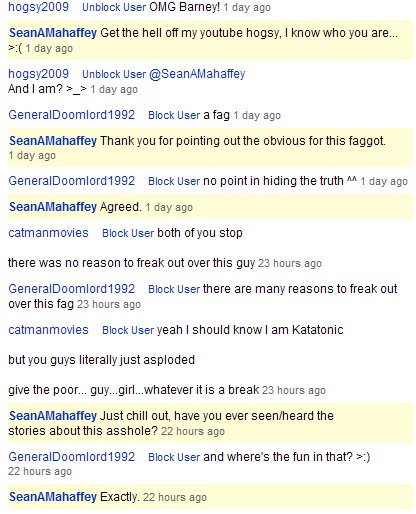Screen dimensions: 416x514
Task: Open catmanmovies profile on 'both of you stop'
Action: pyautogui.click(x=48, y=233)
